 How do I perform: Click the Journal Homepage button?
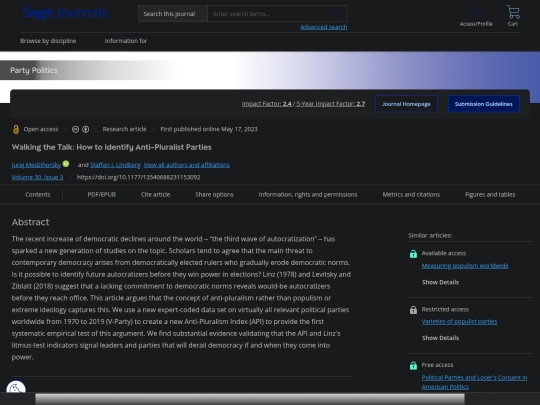pos(406,104)
